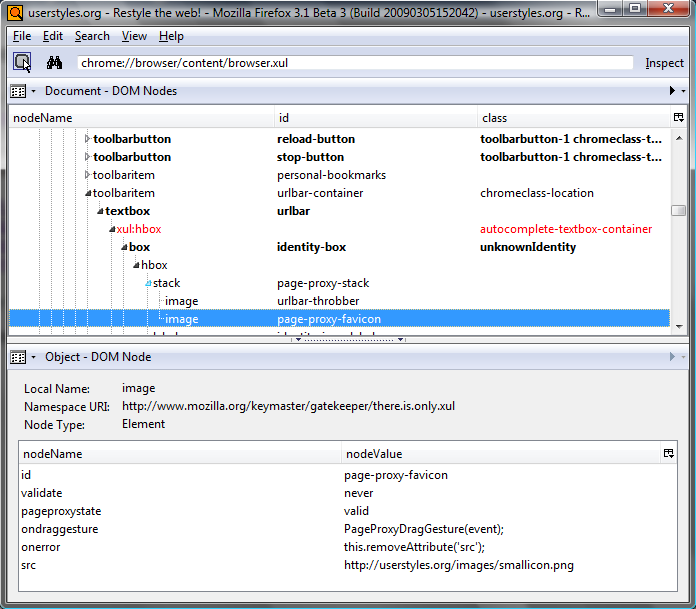This screenshot has width=696, height=609.
Task: Open the File menu
Action: click(x=22, y=36)
